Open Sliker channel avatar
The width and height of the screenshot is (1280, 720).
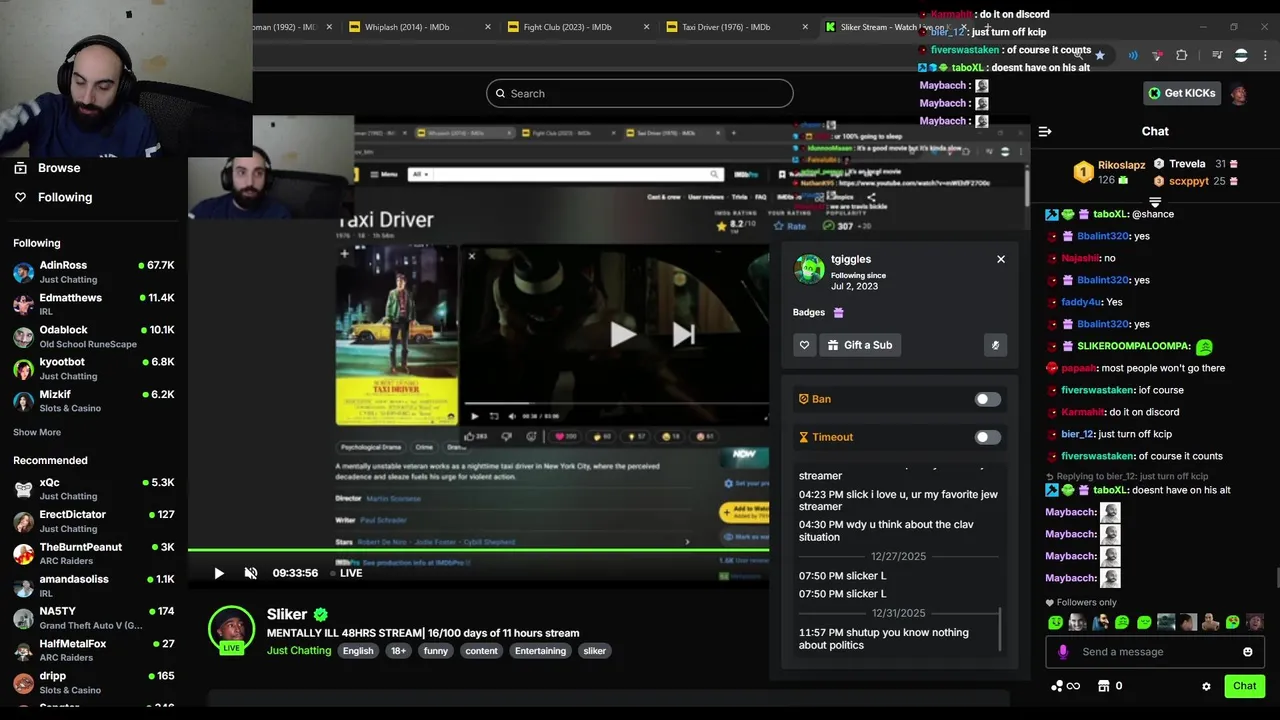click(231, 630)
